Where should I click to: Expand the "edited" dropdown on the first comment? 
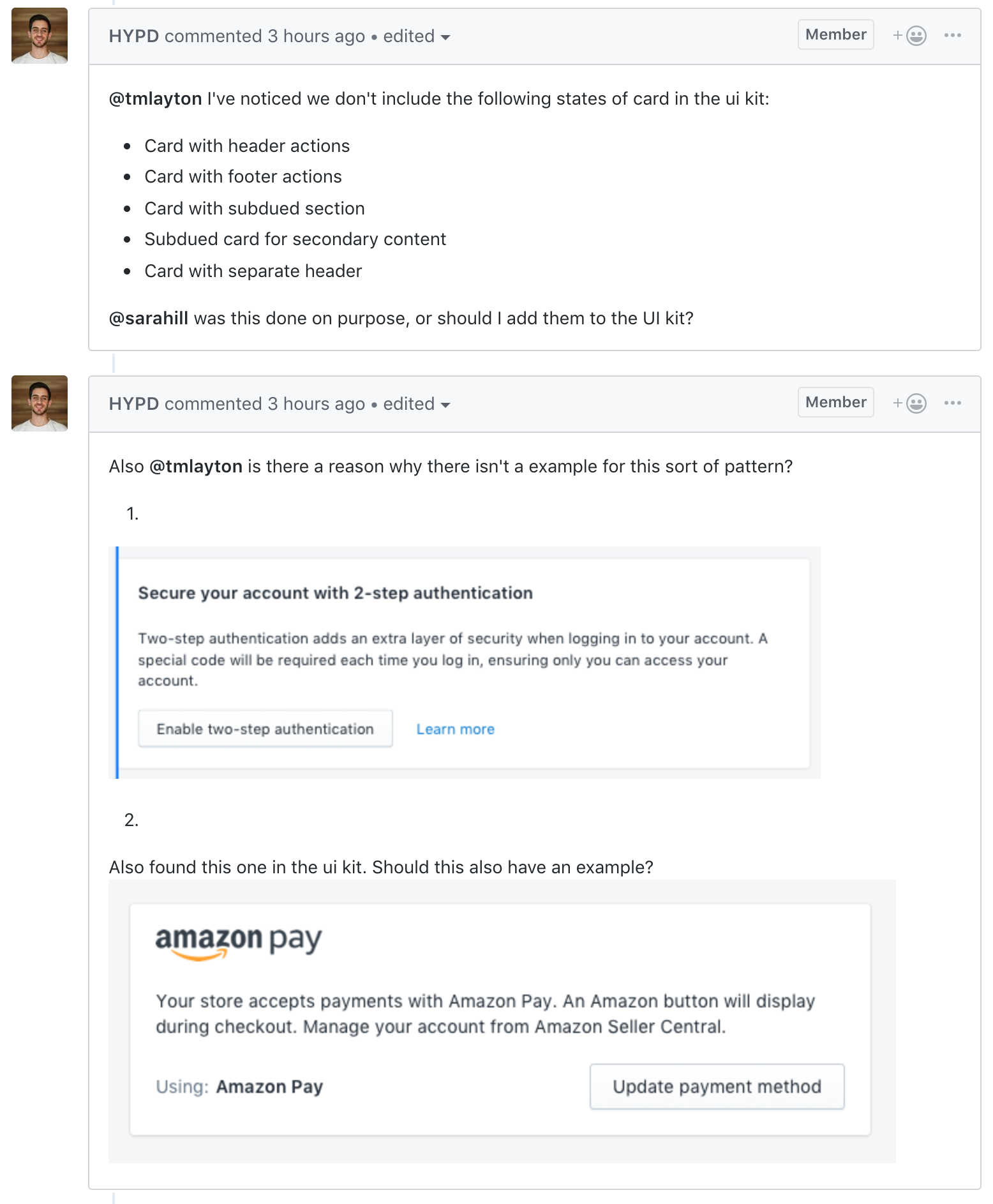415,37
